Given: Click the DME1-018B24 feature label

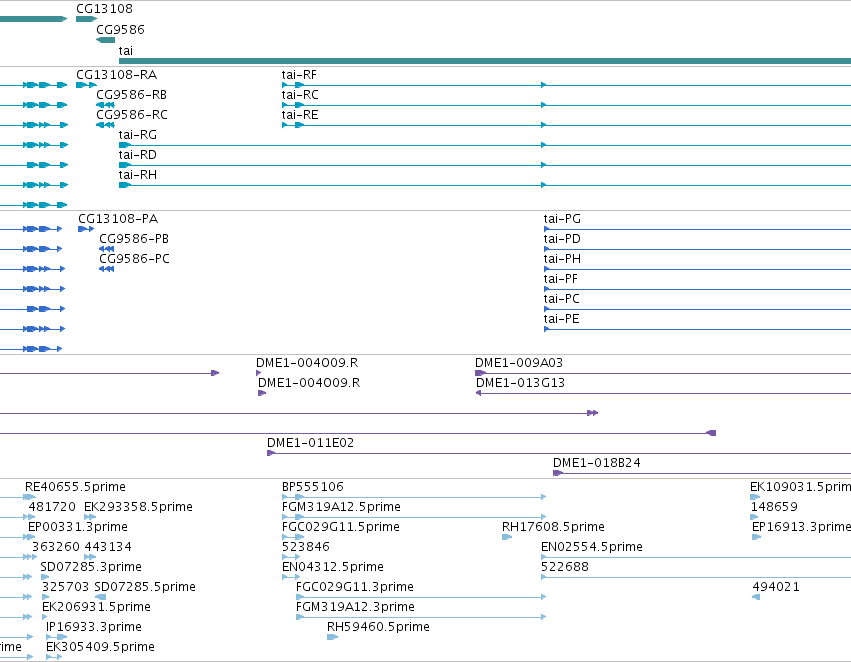Looking at the screenshot, I should coord(597,463).
